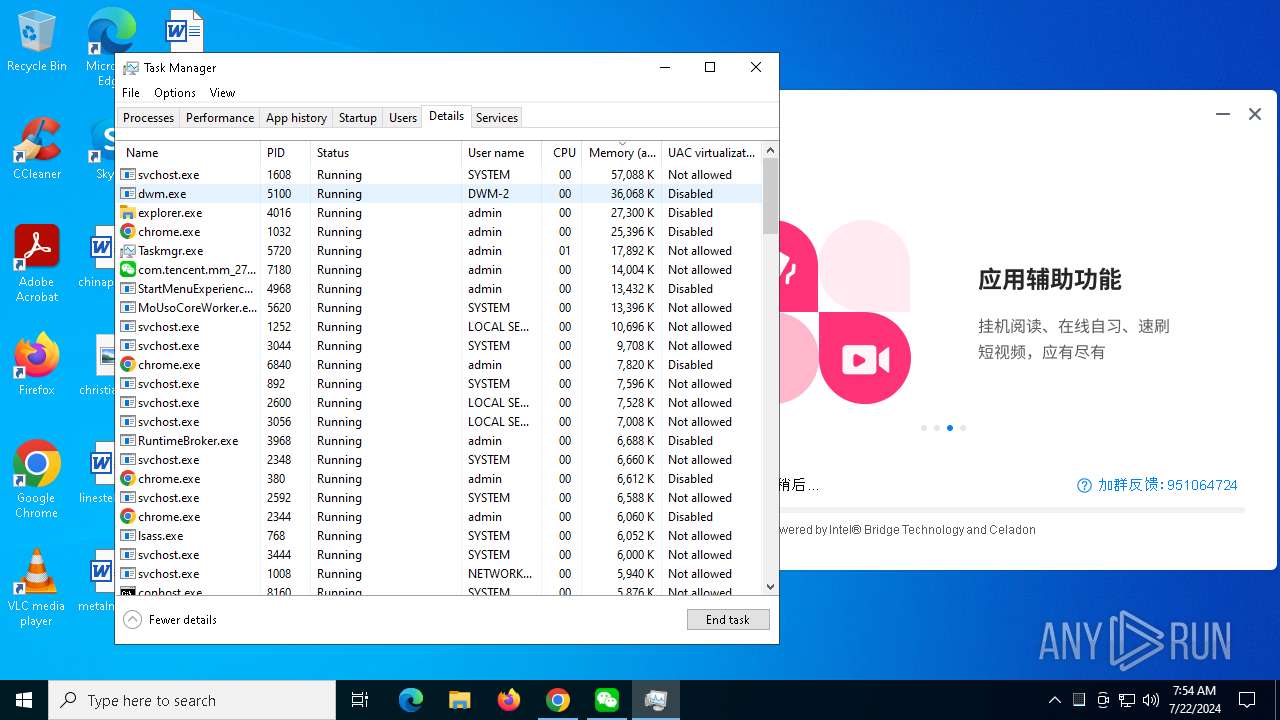1280x720 pixels.
Task: Switch to the Services tab
Action: 497,118
